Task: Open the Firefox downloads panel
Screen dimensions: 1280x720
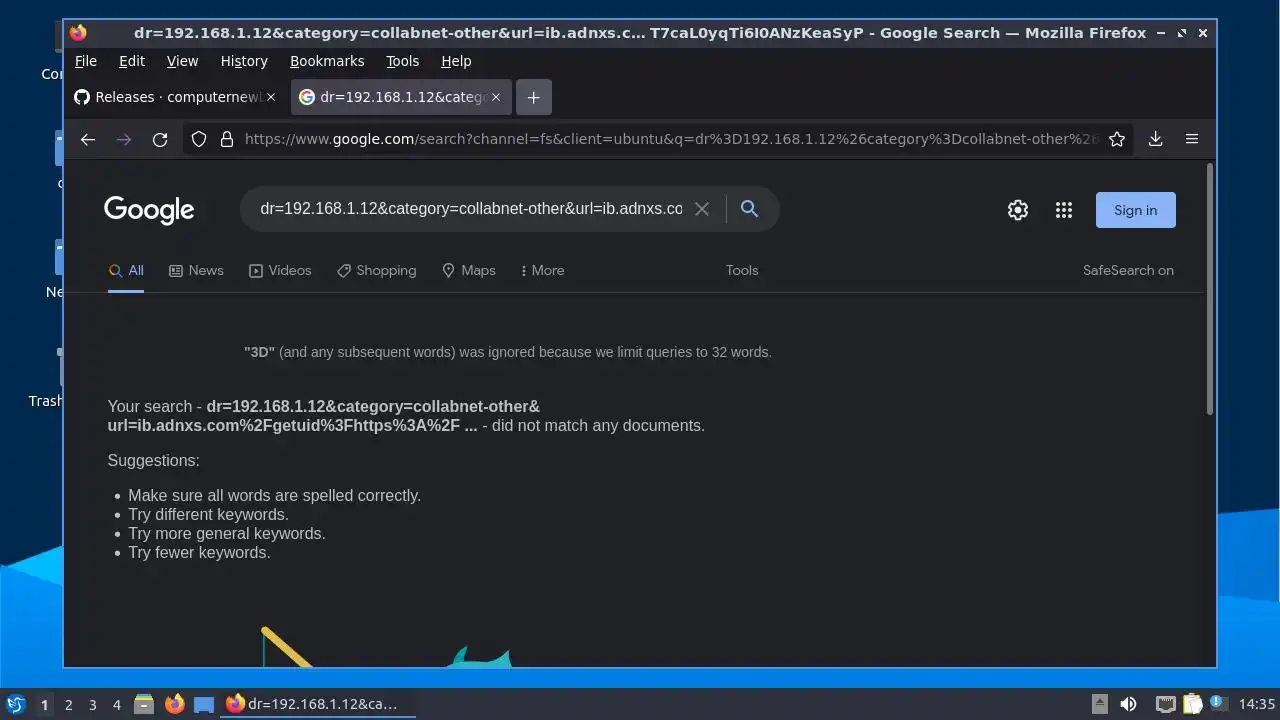Action: point(1155,139)
